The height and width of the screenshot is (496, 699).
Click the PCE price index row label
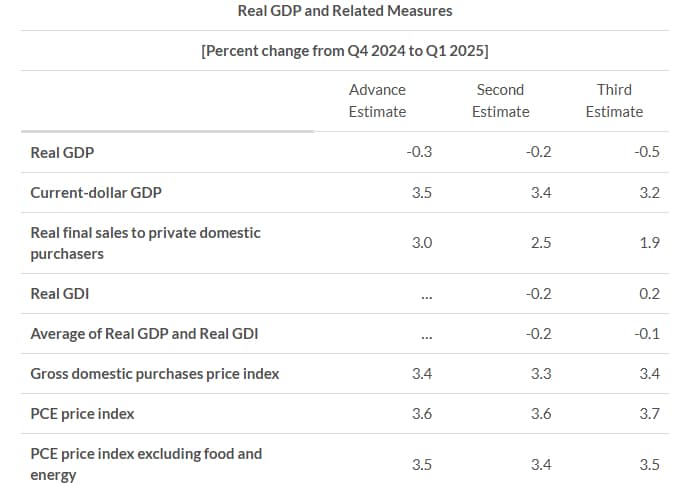tap(82, 414)
